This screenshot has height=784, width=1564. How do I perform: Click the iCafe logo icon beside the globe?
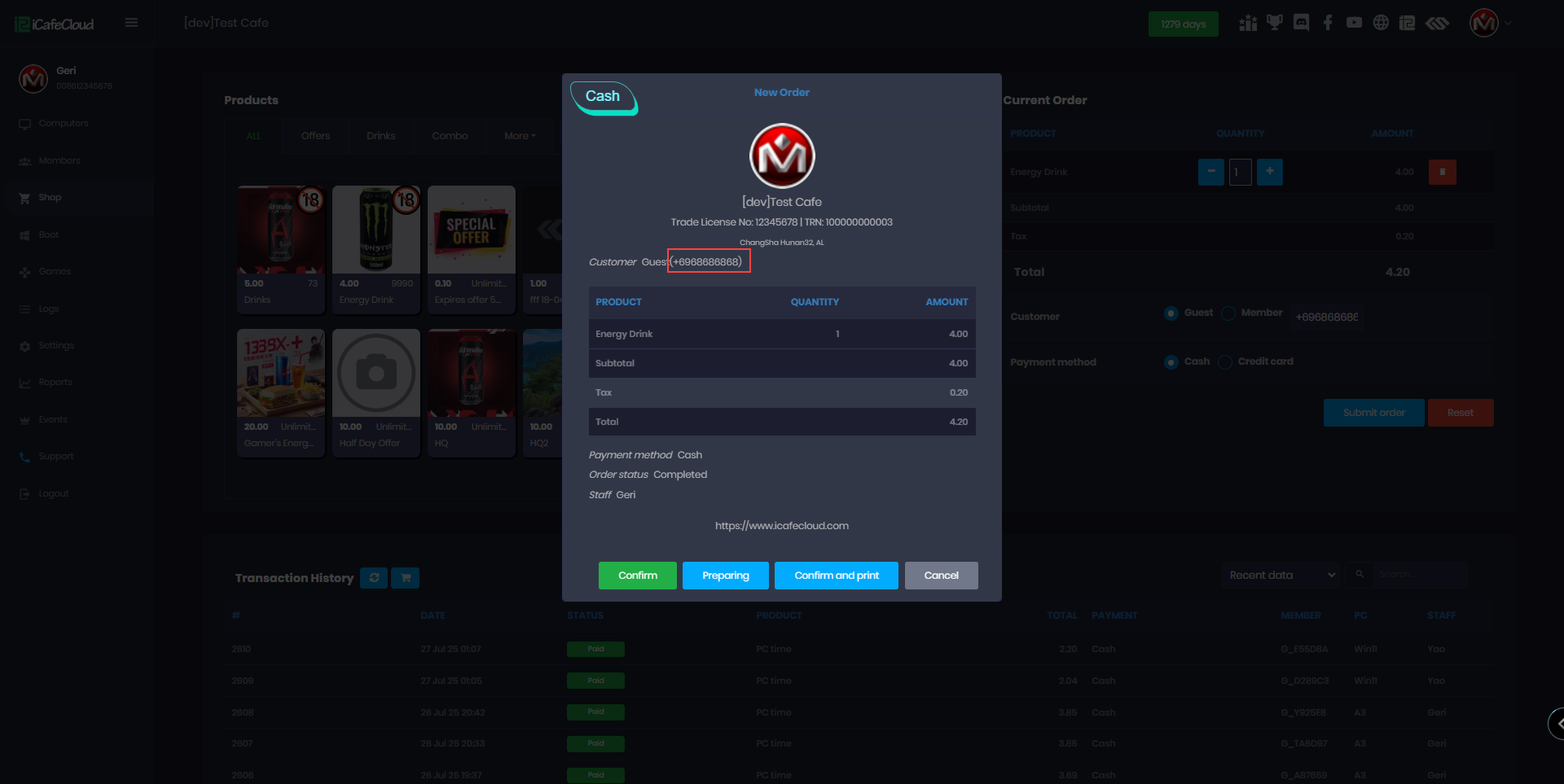coord(1407,23)
